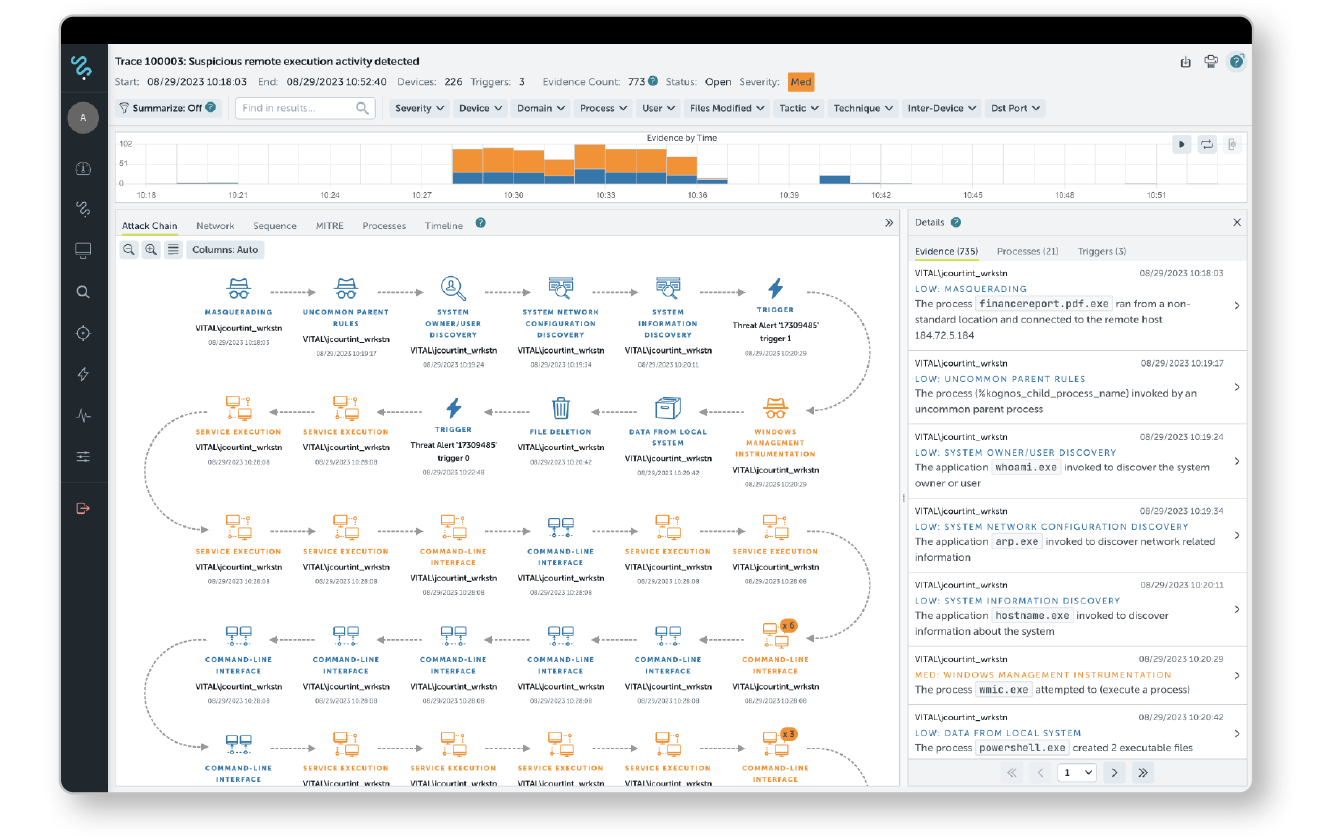
Task: Click the zoom out magnifier icon
Action: (x=129, y=250)
